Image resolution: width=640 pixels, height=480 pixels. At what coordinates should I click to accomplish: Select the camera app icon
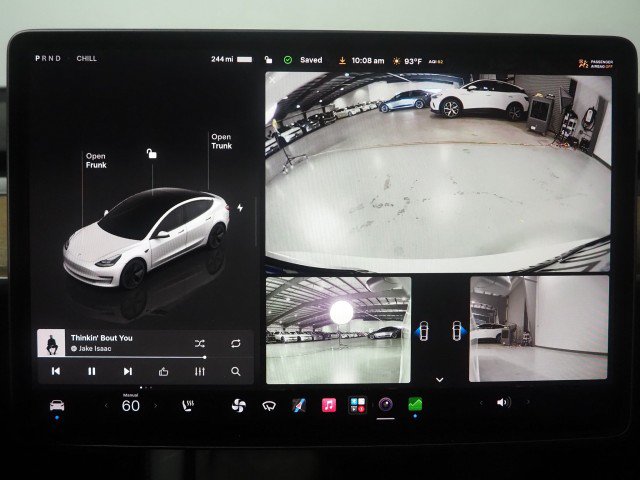pyautogui.click(x=386, y=404)
